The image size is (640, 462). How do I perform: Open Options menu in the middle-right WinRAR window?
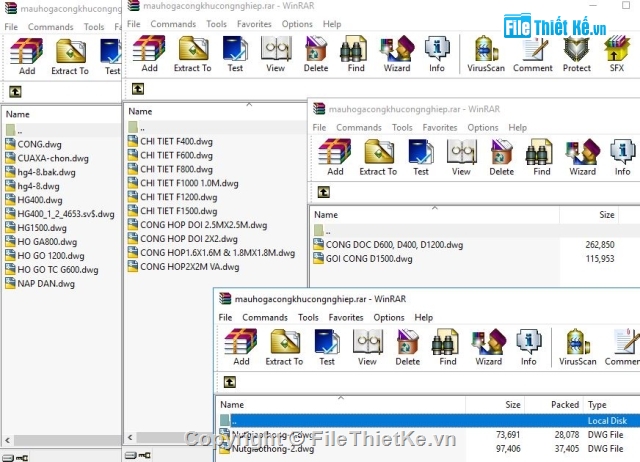coord(483,127)
